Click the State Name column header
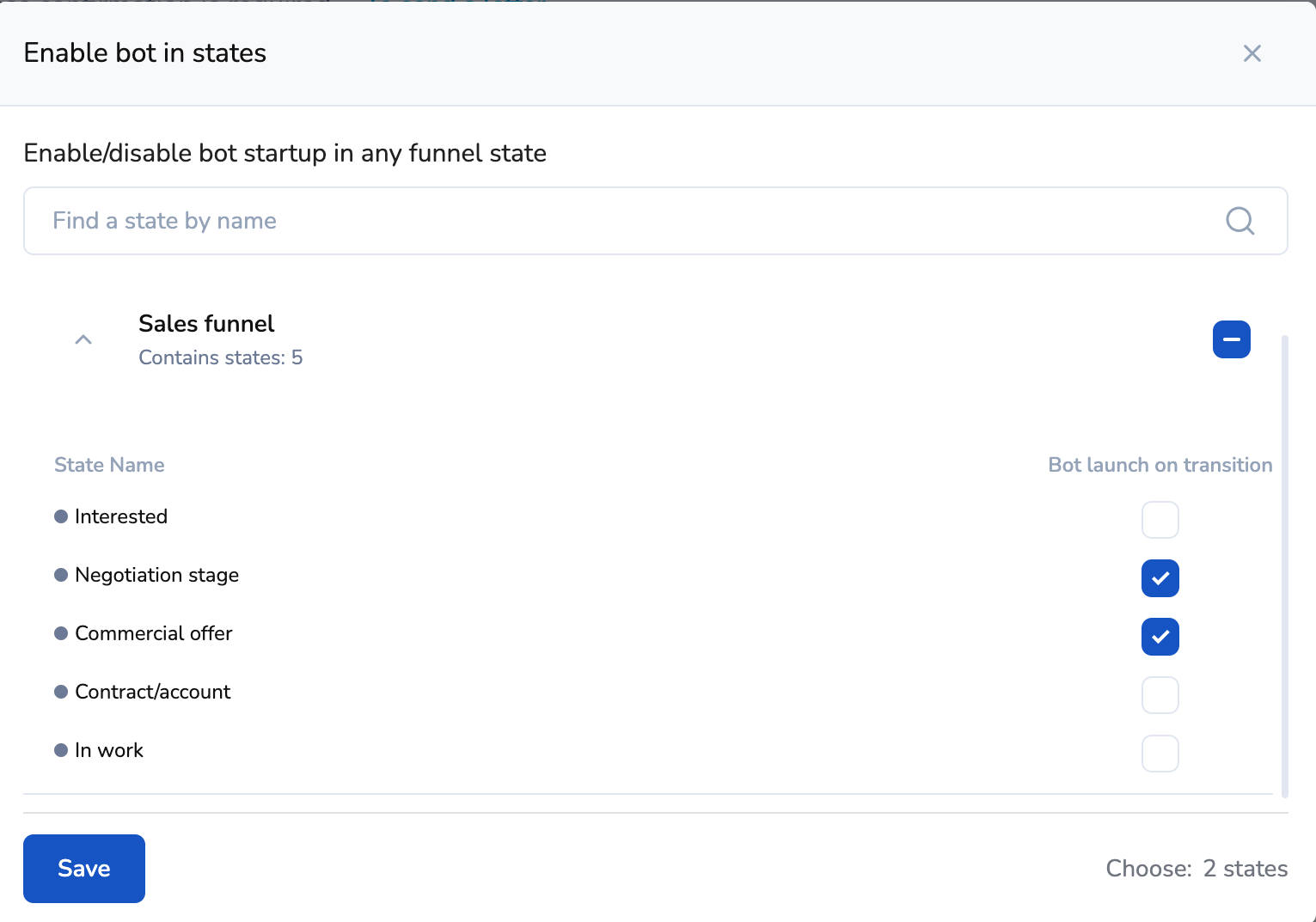Screen dimensions: 1316x922 click(x=109, y=465)
